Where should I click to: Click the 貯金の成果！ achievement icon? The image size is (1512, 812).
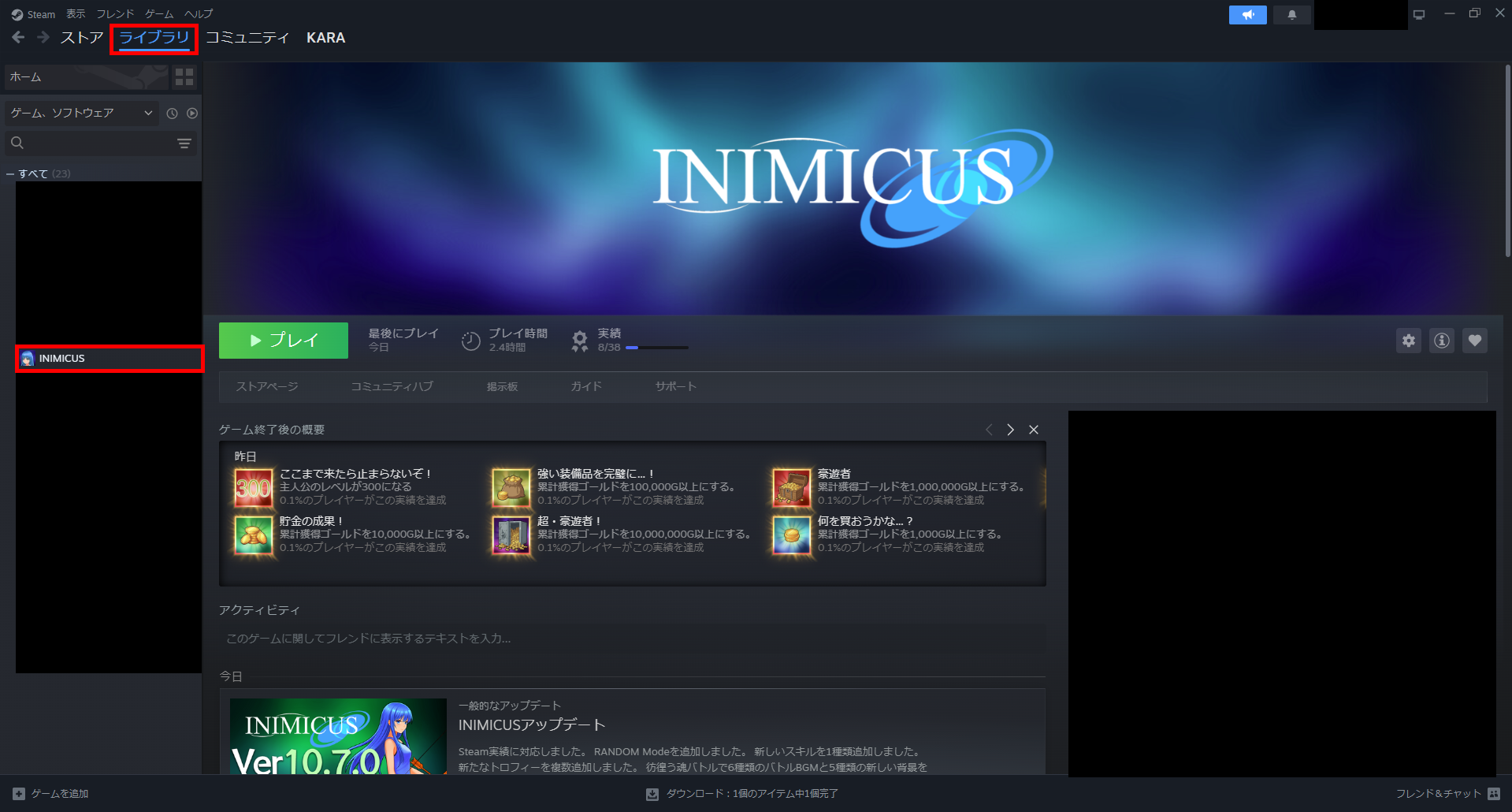[254, 535]
